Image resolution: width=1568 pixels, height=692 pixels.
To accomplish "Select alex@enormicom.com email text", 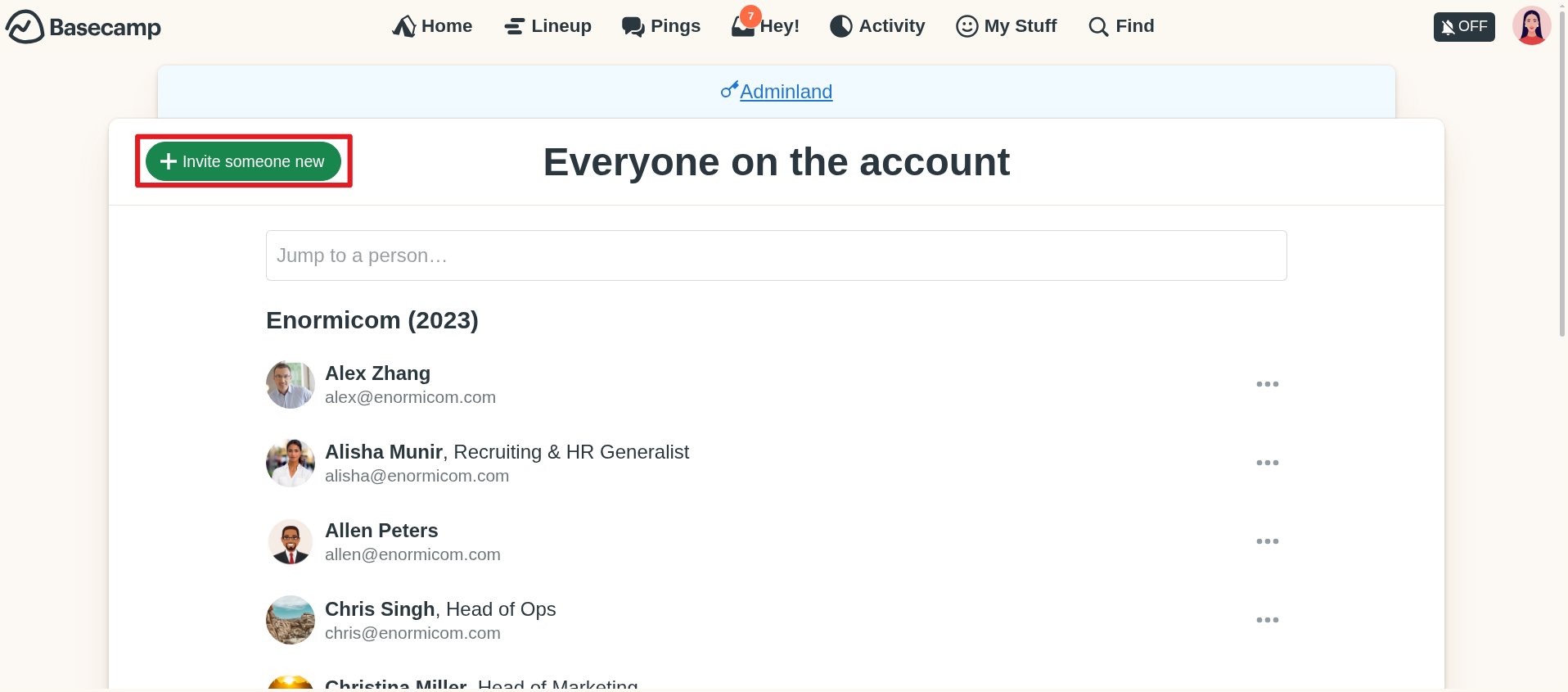I will pyautogui.click(x=410, y=397).
